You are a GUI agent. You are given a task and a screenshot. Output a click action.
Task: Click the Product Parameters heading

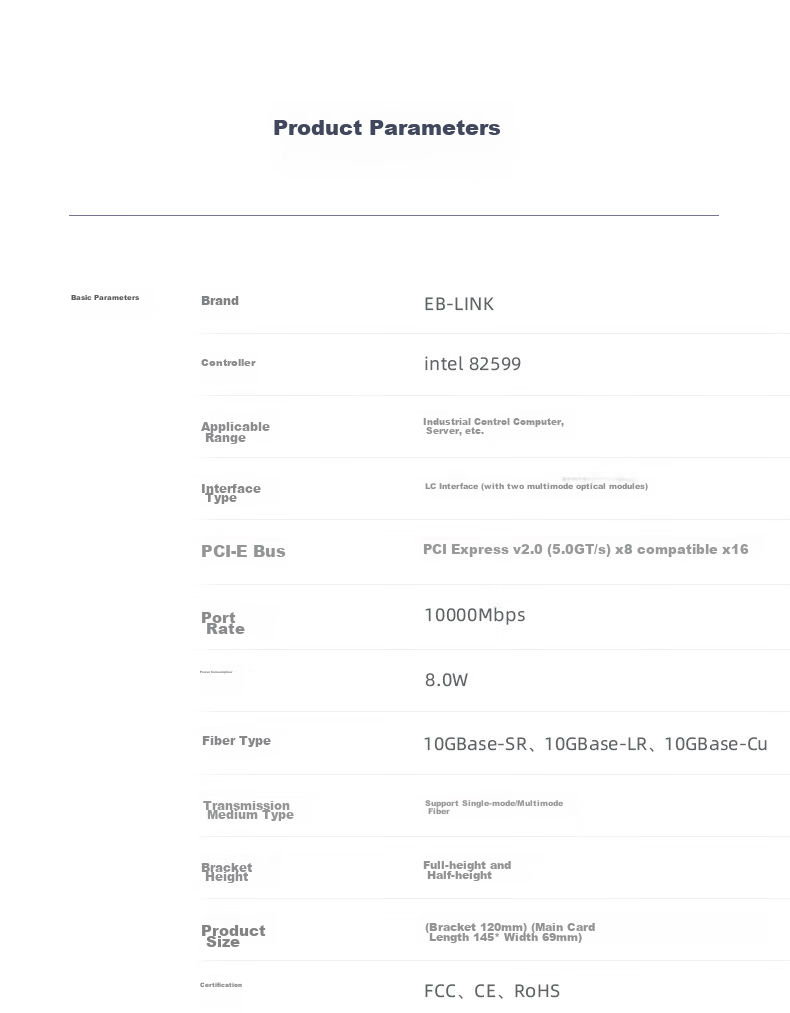click(x=386, y=127)
